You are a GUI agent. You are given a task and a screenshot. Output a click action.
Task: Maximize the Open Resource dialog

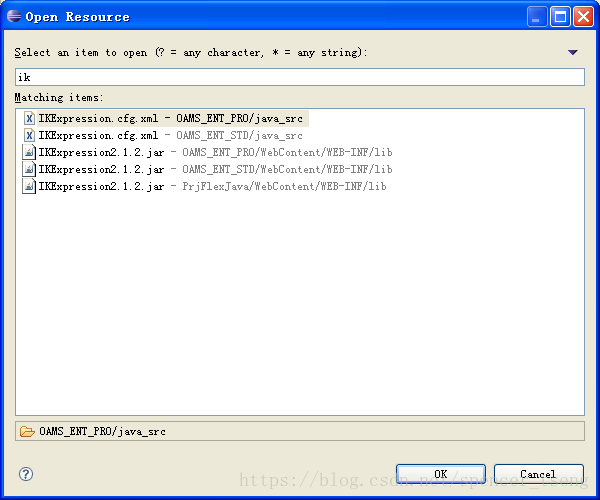pos(560,17)
